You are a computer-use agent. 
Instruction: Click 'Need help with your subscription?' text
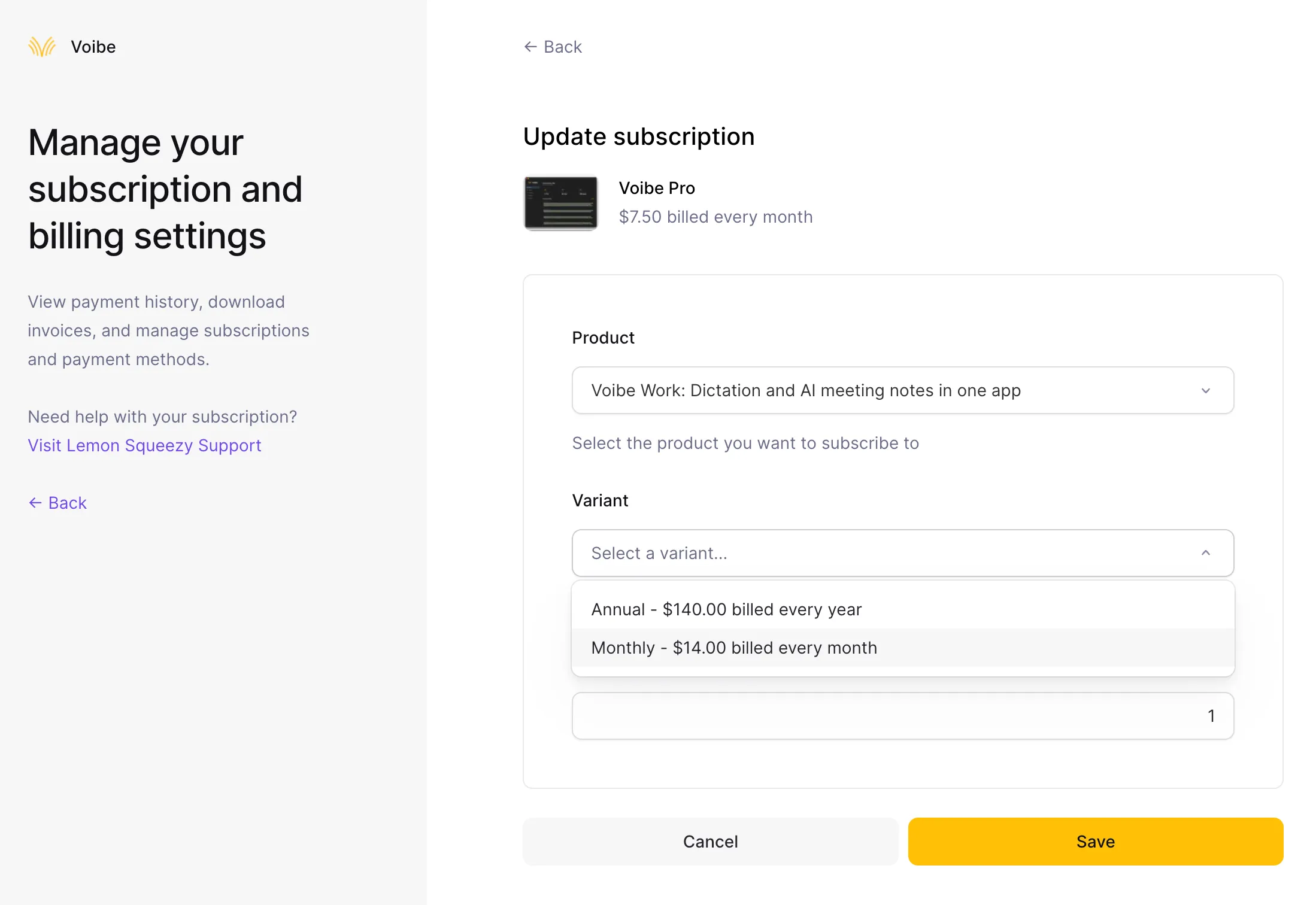tap(162, 417)
